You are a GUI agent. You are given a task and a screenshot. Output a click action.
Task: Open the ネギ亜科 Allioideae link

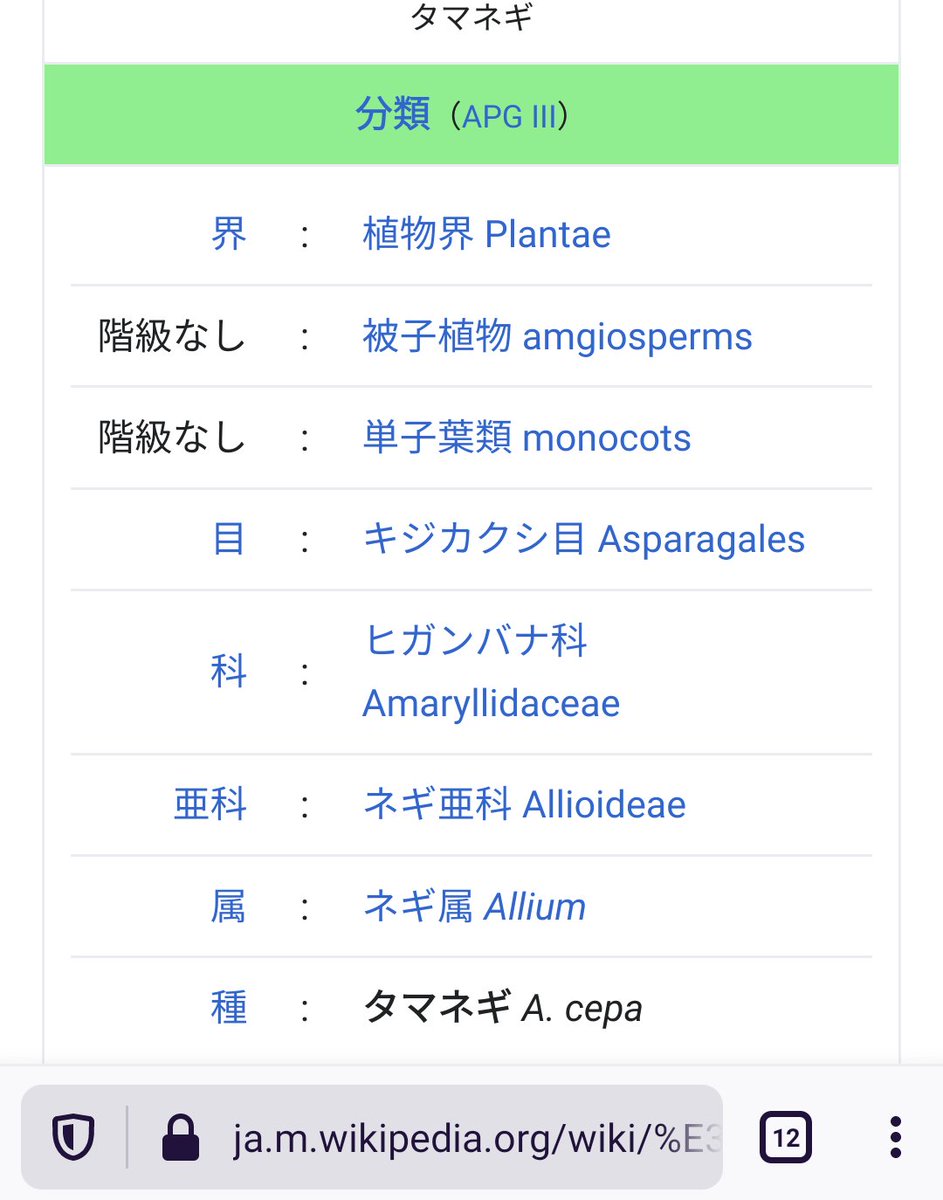[524, 805]
